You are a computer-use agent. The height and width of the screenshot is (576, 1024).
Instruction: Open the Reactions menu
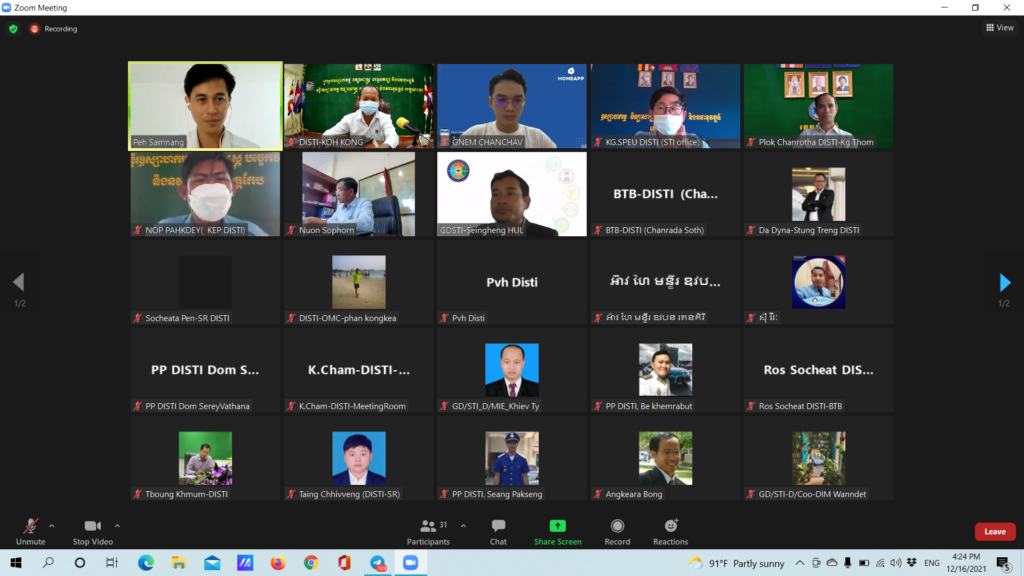pyautogui.click(x=670, y=526)
